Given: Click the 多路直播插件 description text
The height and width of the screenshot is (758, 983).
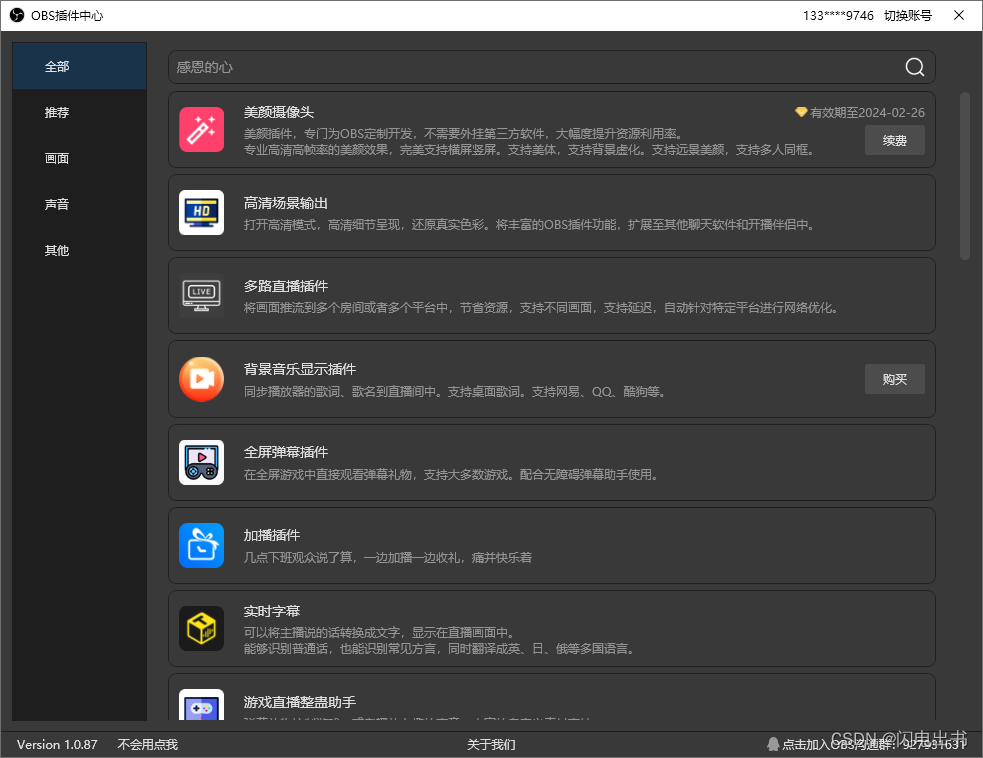Looking at the screenshot, I should pyautogui.click(x=542, y=308).
